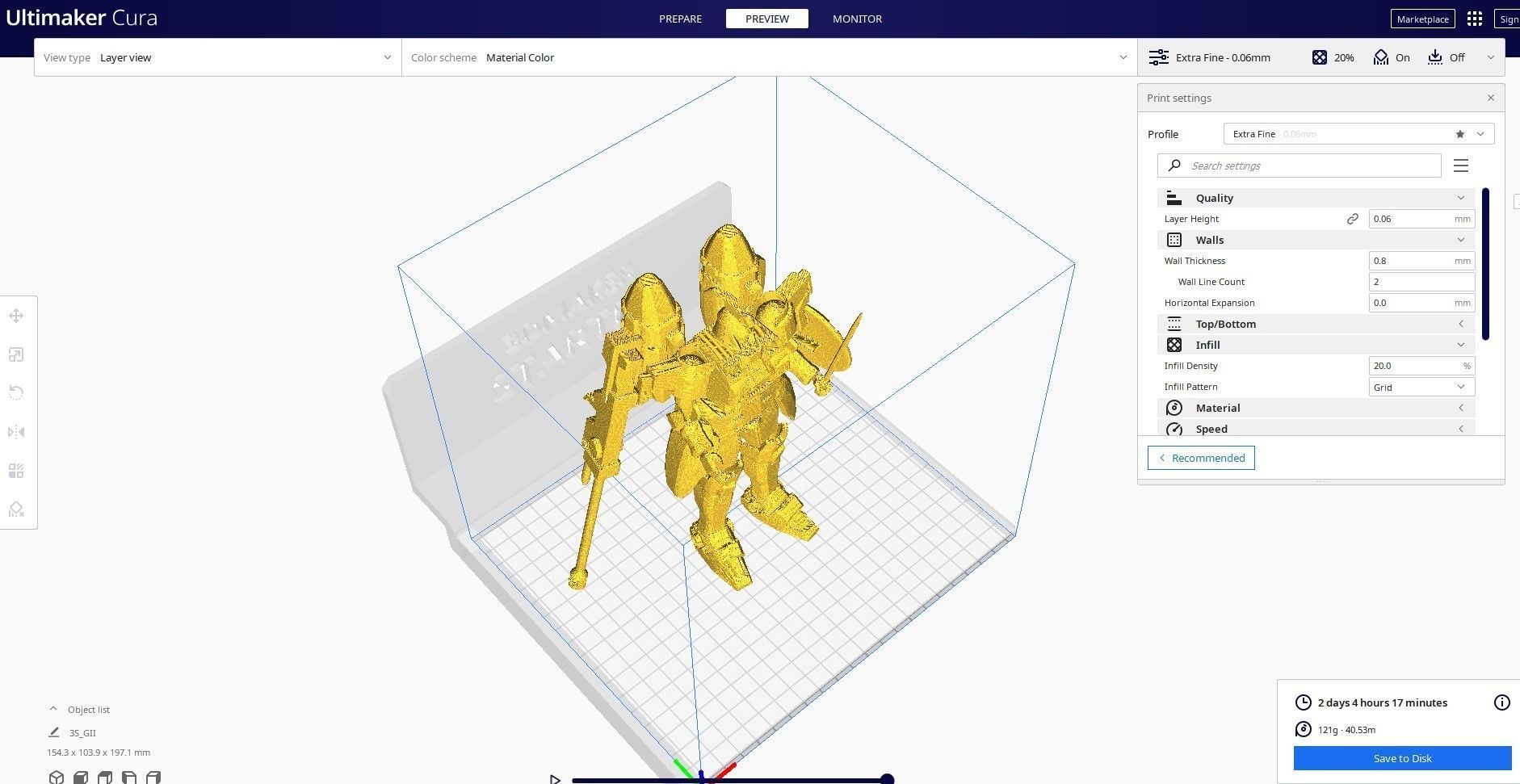The width and height of the screenshot is (1520, 784).
Task: Select the Move tool in left toolbar
Action: [16, 316]
